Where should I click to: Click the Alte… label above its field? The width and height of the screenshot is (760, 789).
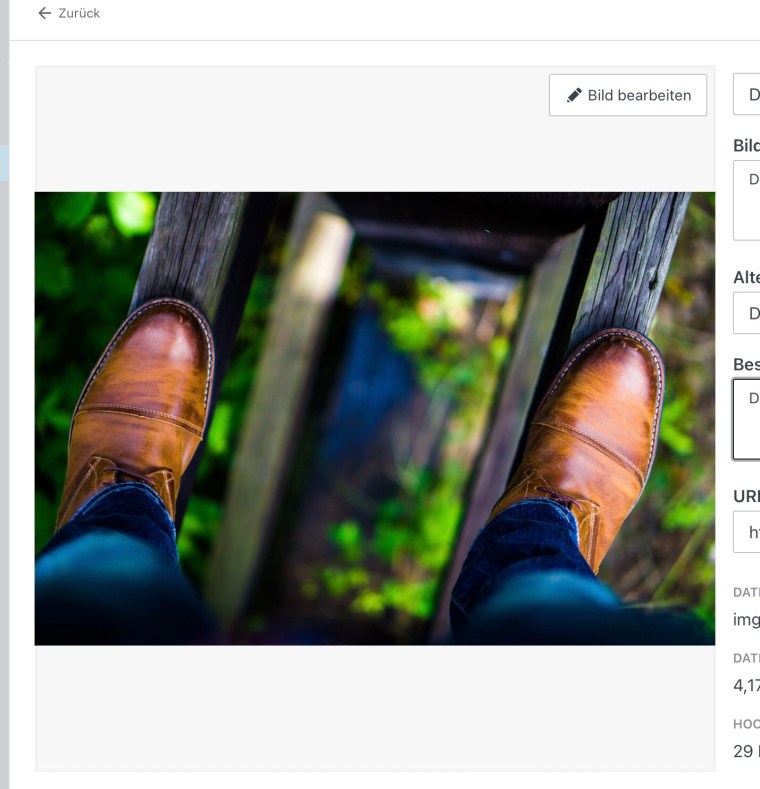click(746, 278)
